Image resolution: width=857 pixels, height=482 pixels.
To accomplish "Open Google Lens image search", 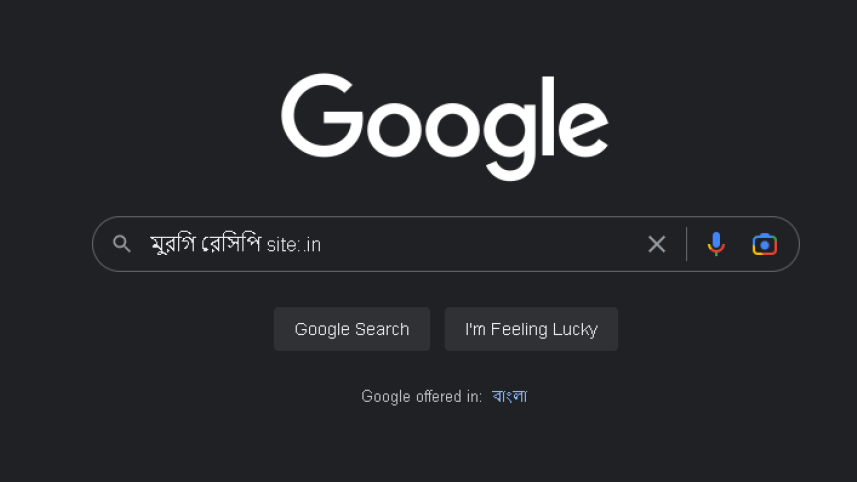I will pyautogui.click(x=764, y=244).
